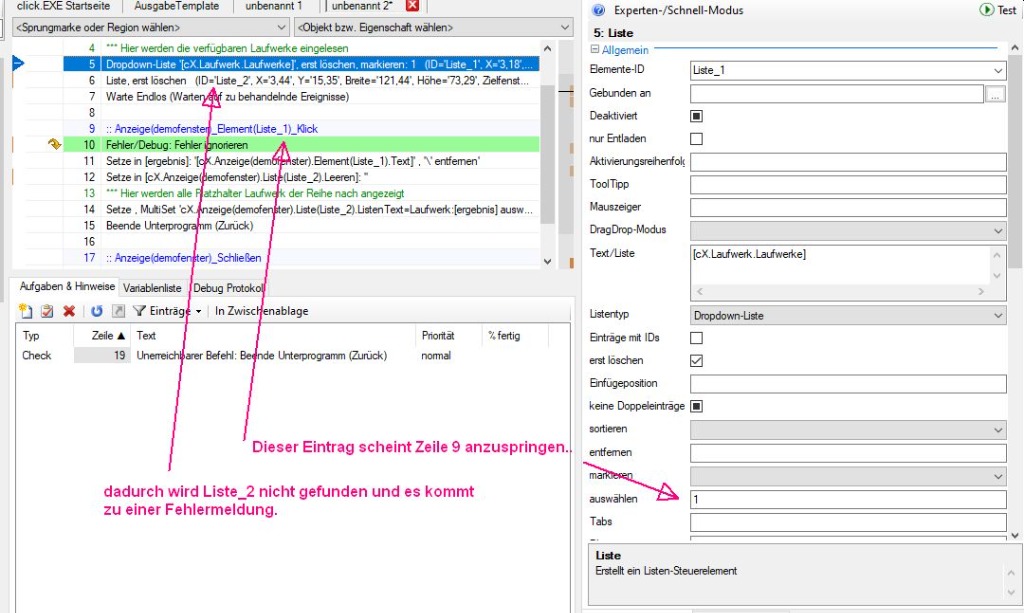Sort the task list by Priorität column
Image resolution: width=1024 pixels, height=613 pixels.
449,336
